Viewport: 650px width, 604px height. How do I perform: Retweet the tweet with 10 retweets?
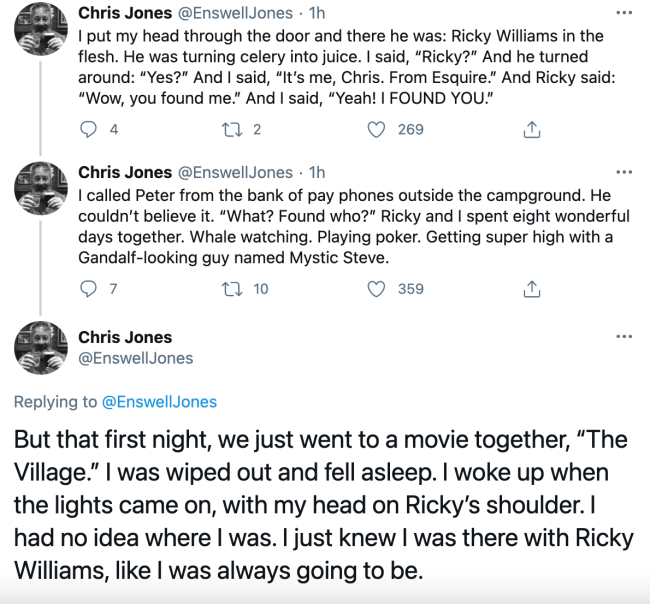point(230,289)
